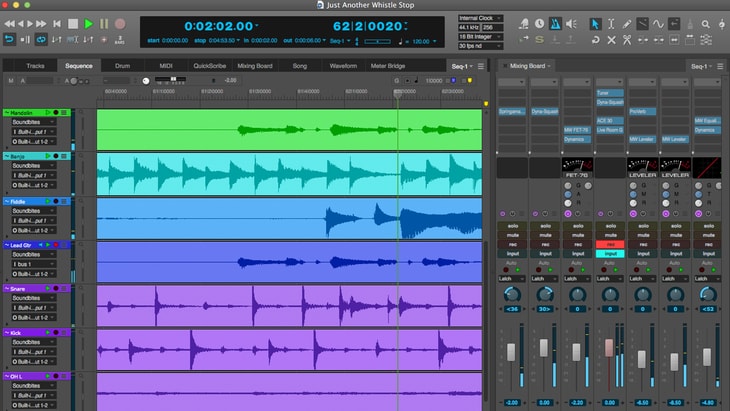730x411 pixels.
Task: Open the Soundbites dropdown on the Mandolin track
Action: click(x=33, y=122)
